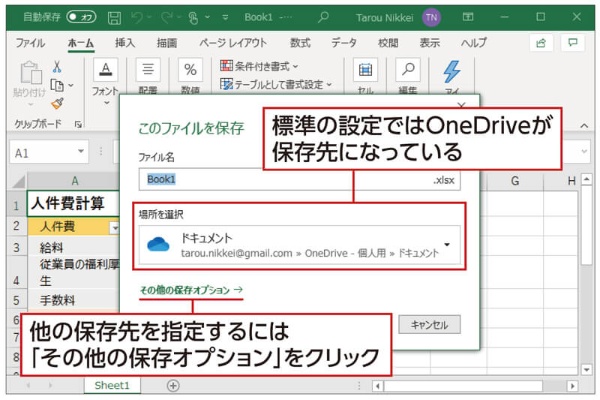The width and height of the screenshot is (600, 400).
Task: Click the TN account avatar
Action: [x=432, y=17]
